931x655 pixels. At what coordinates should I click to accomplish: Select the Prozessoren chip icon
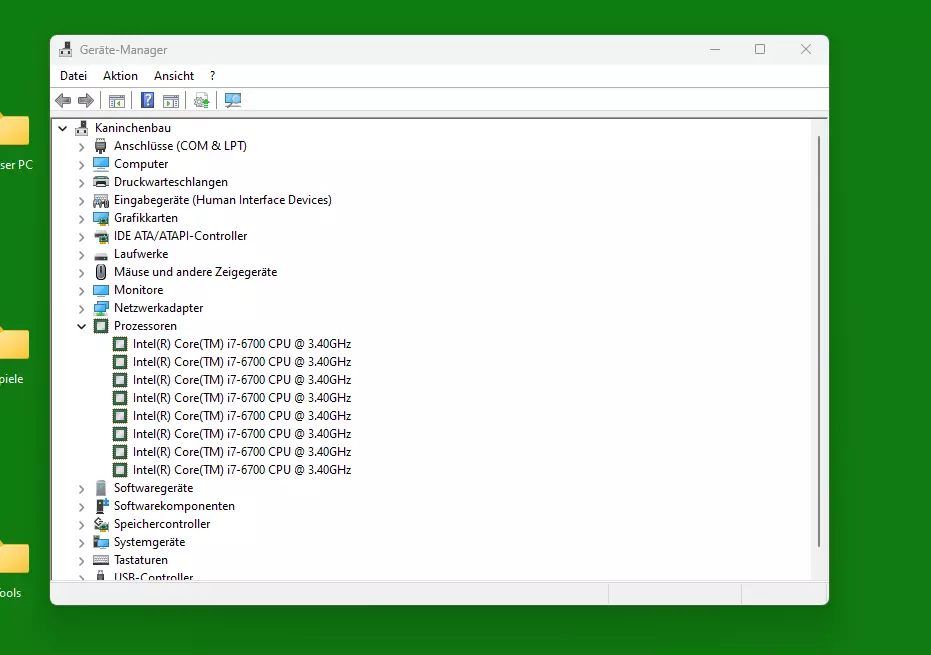click(101, 326)
